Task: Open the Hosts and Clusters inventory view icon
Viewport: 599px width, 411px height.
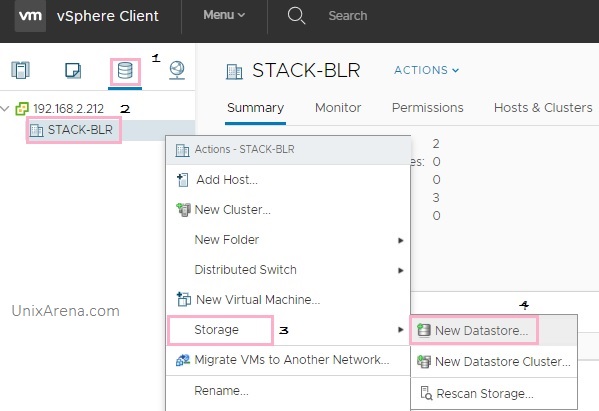Action: tap(20, 70)
